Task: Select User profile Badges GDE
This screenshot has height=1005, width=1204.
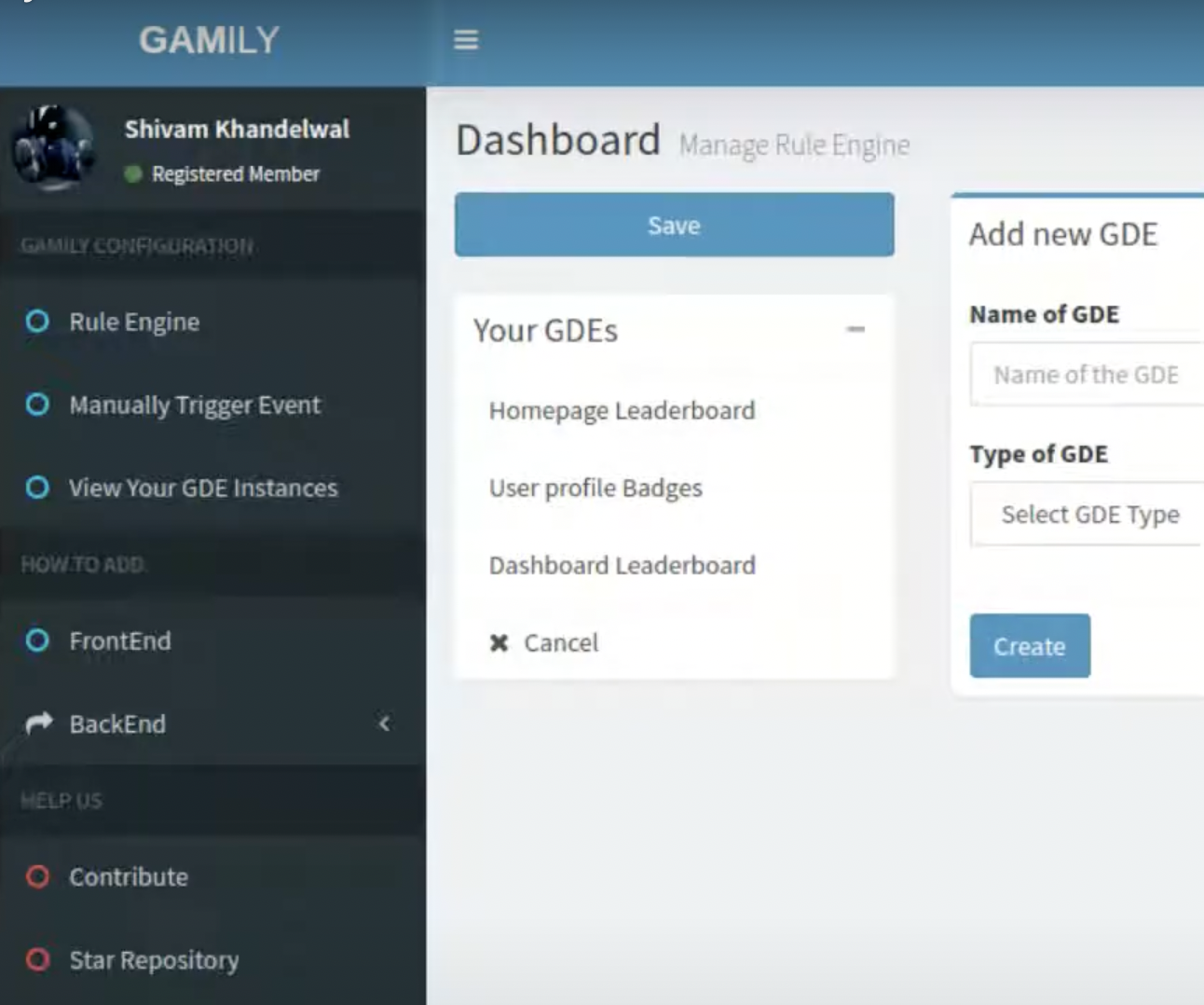Action: [595, 488]
